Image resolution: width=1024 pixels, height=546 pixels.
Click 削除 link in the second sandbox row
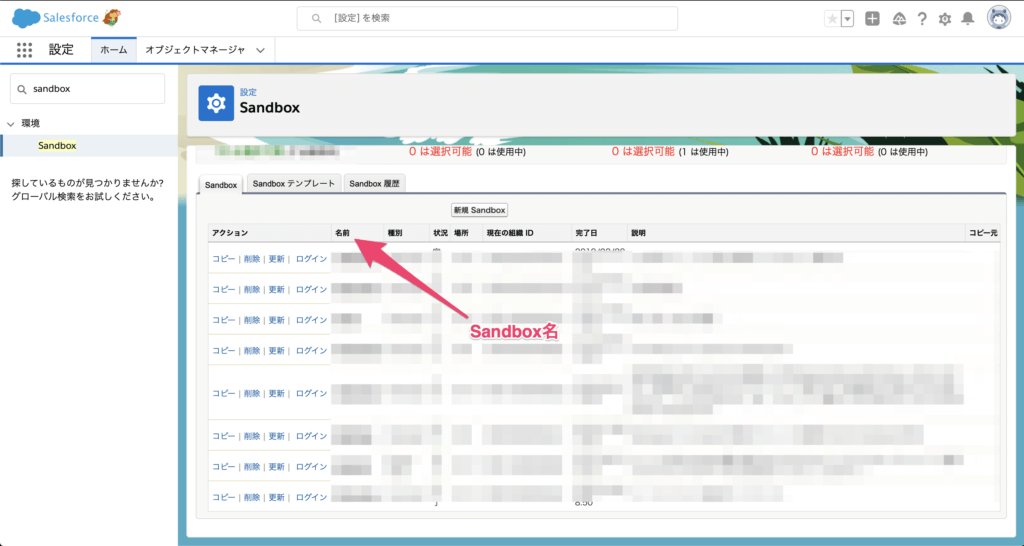tap(252, 289)
